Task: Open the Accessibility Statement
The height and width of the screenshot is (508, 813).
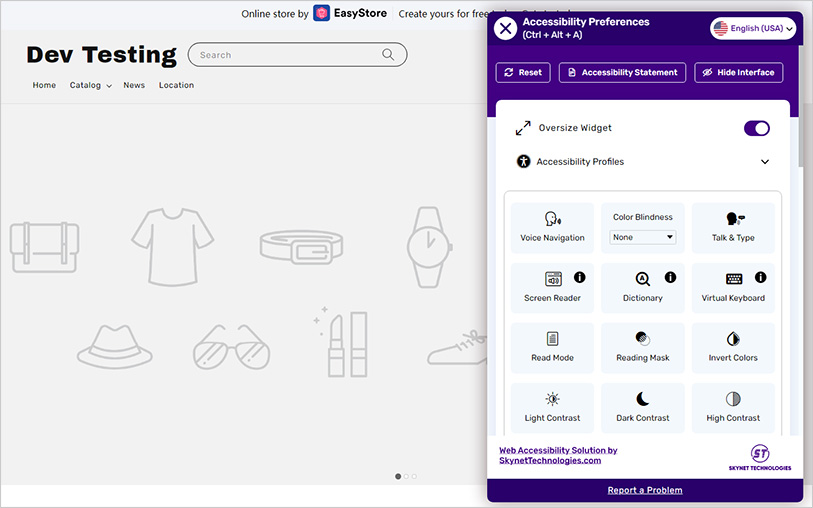Action: tap(622, 73)
